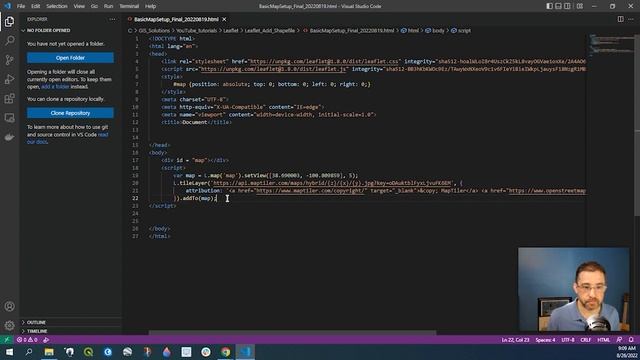Image resolution: width=640 pixels, height=360 pixels.
Task: Click line number 22 in the gutter
Action: (135, 198)
